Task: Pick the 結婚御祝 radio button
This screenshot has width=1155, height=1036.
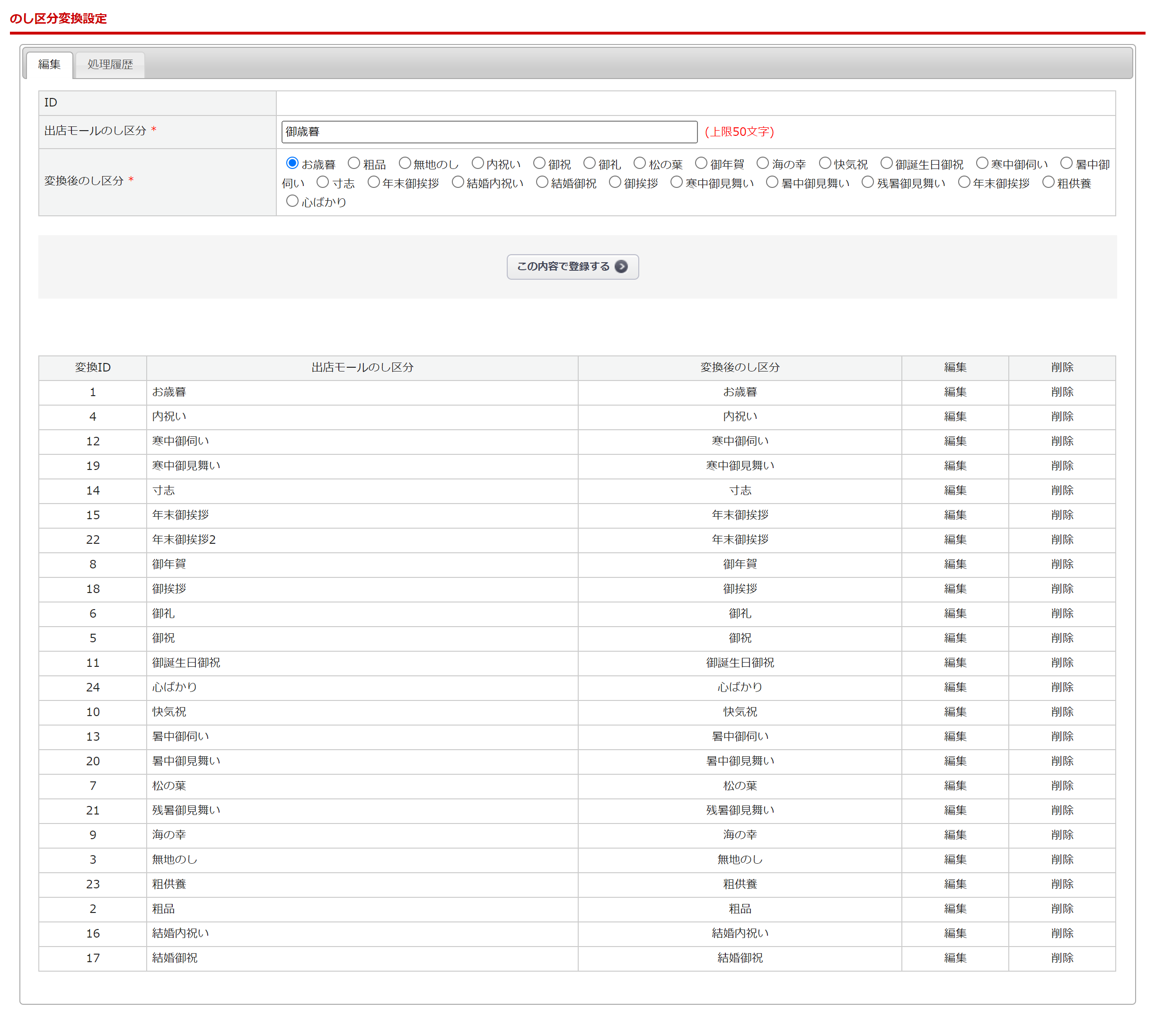Action: [542, 182]
